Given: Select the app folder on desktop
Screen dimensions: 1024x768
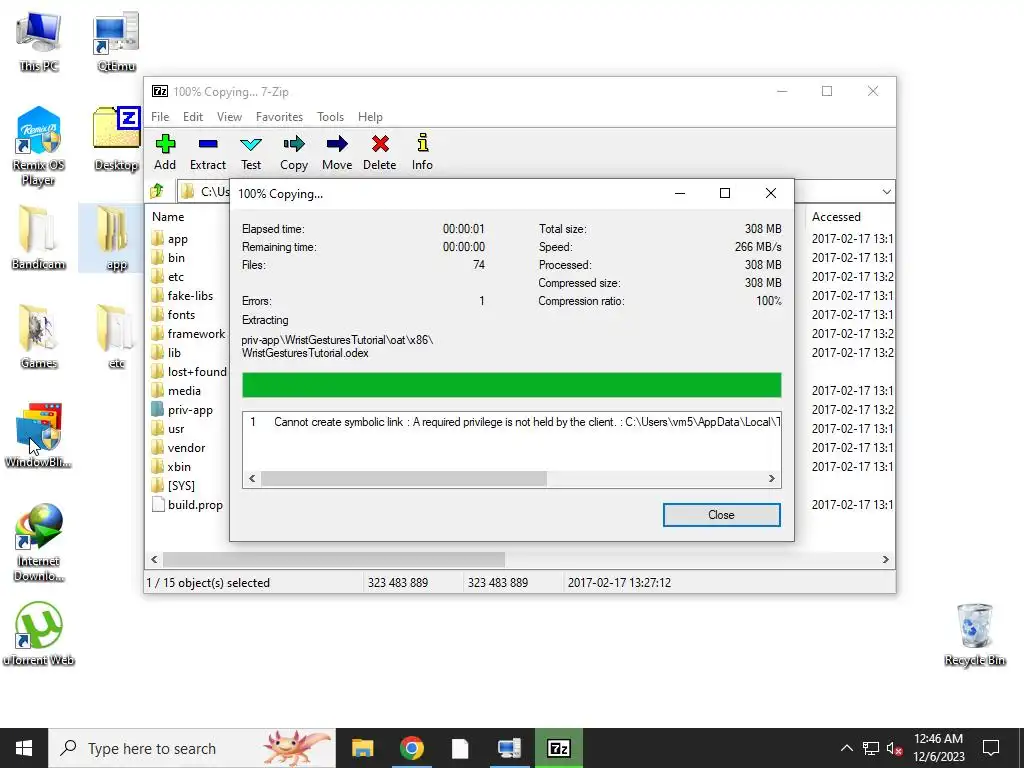Looking at the screenshot, I should click(x=116, y=238).
